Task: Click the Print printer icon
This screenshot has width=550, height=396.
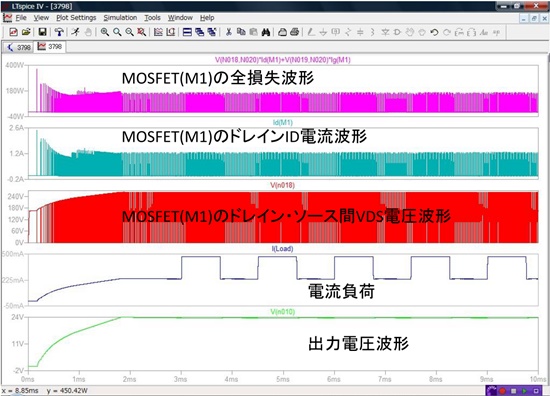Action: tap(295, 32)
